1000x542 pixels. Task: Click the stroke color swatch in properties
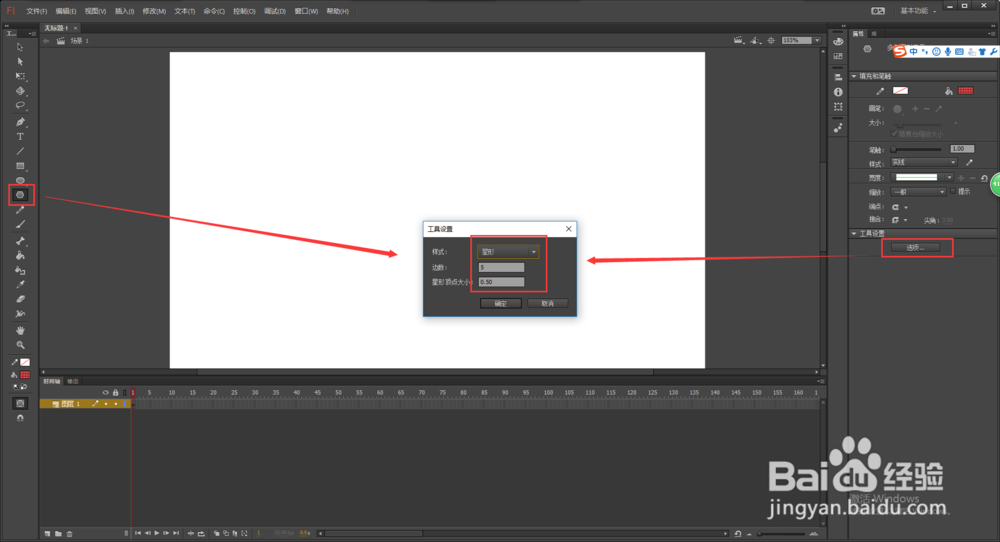point(900,91)
